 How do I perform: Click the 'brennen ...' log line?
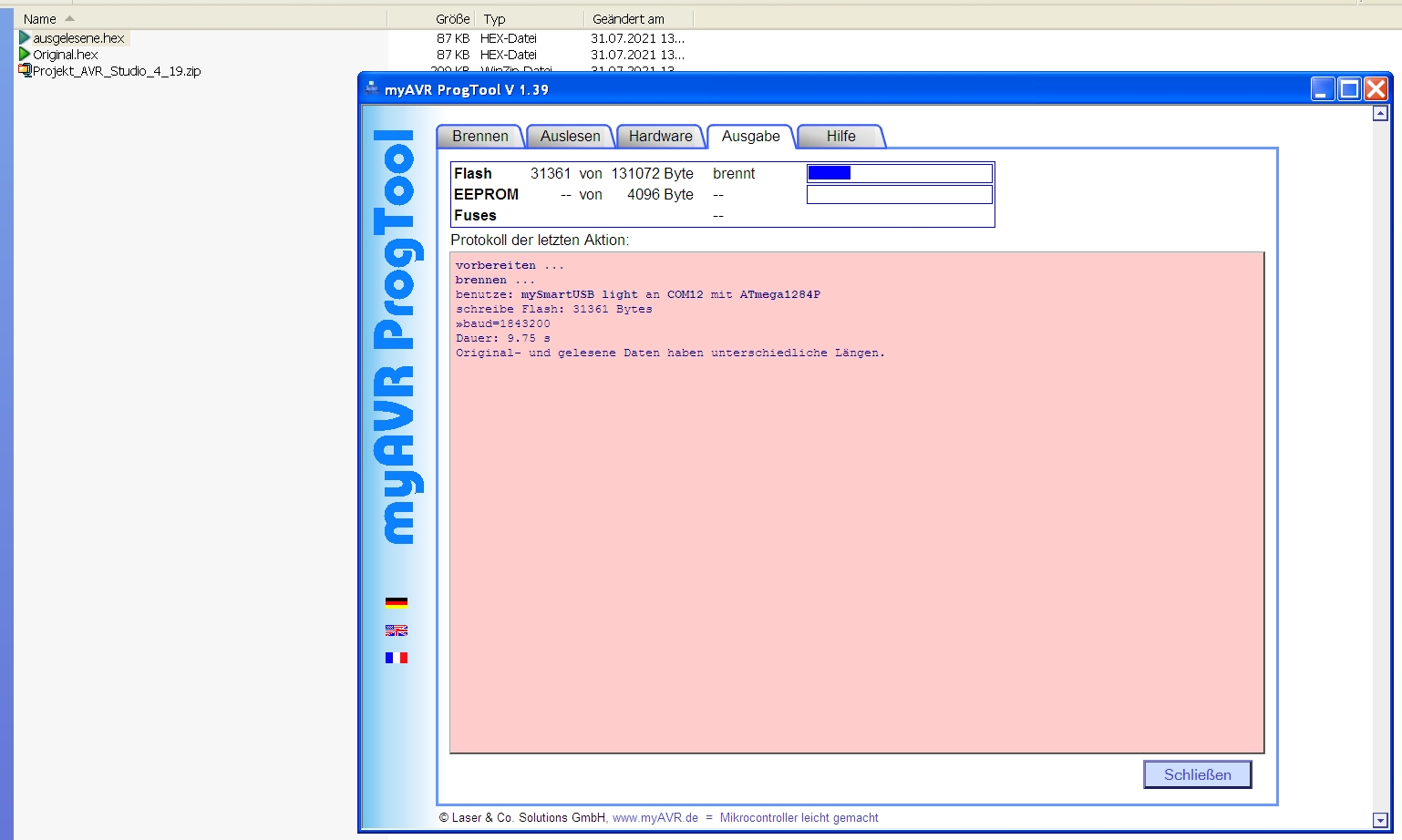click(x=496, y=280)
